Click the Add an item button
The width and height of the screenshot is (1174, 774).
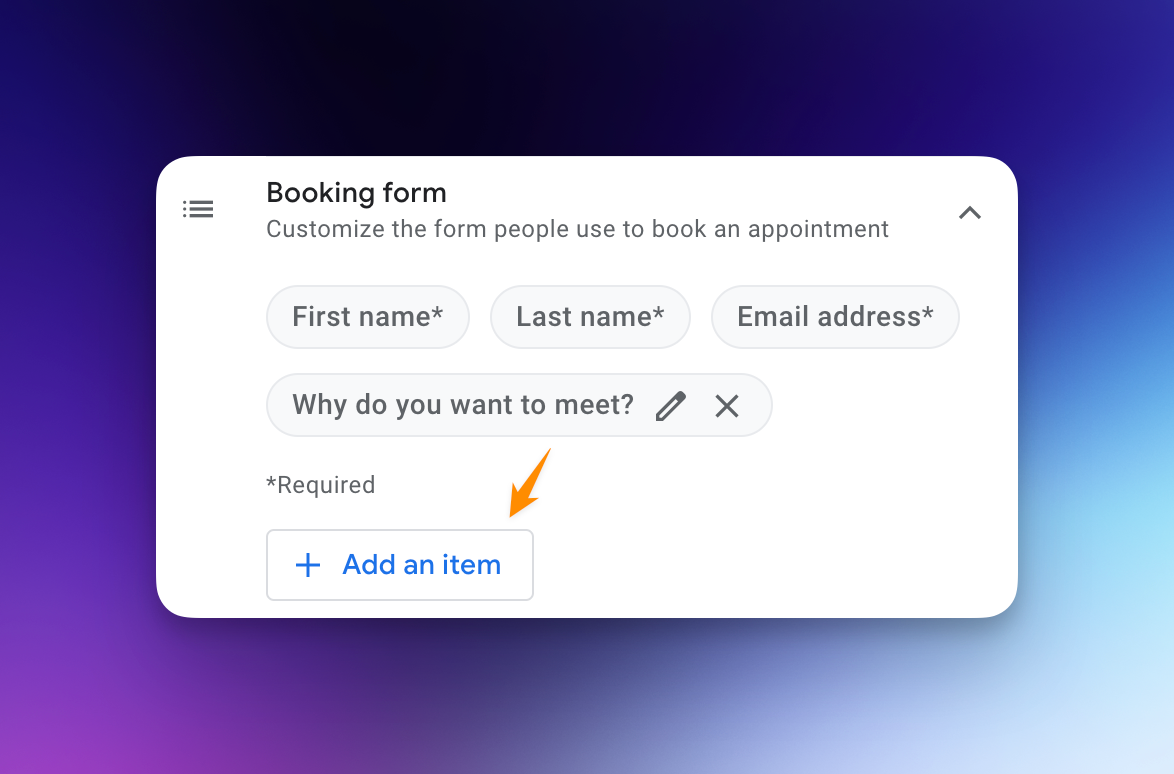[x=400, y=565]
